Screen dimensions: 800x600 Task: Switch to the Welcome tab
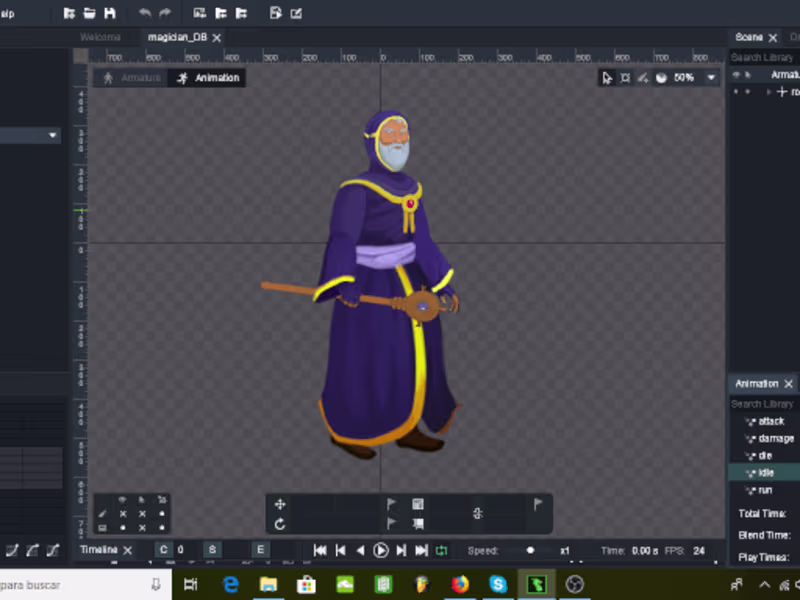coord(100,37)
